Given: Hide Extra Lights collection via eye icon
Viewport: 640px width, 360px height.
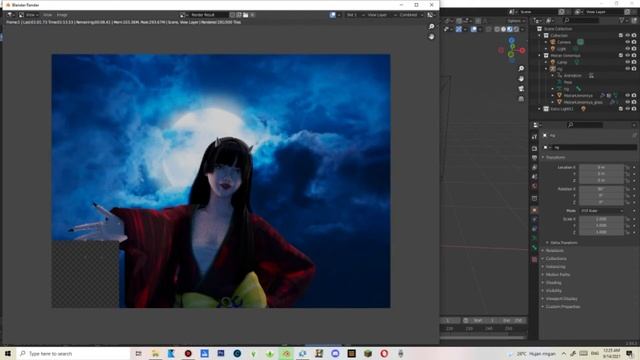Looking at the screenshot, I should 628,109.
